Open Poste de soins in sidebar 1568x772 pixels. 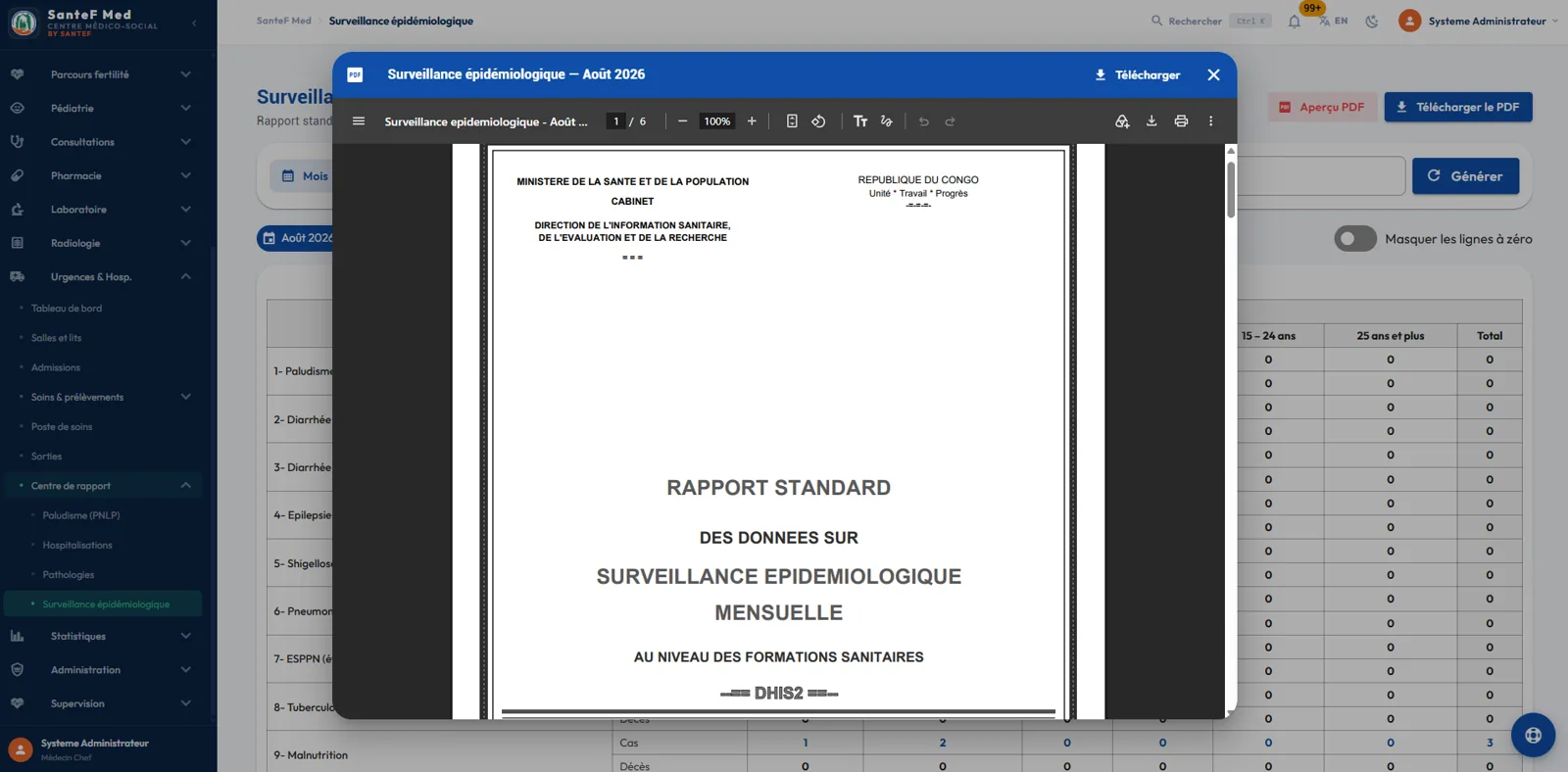coord(62,427)
